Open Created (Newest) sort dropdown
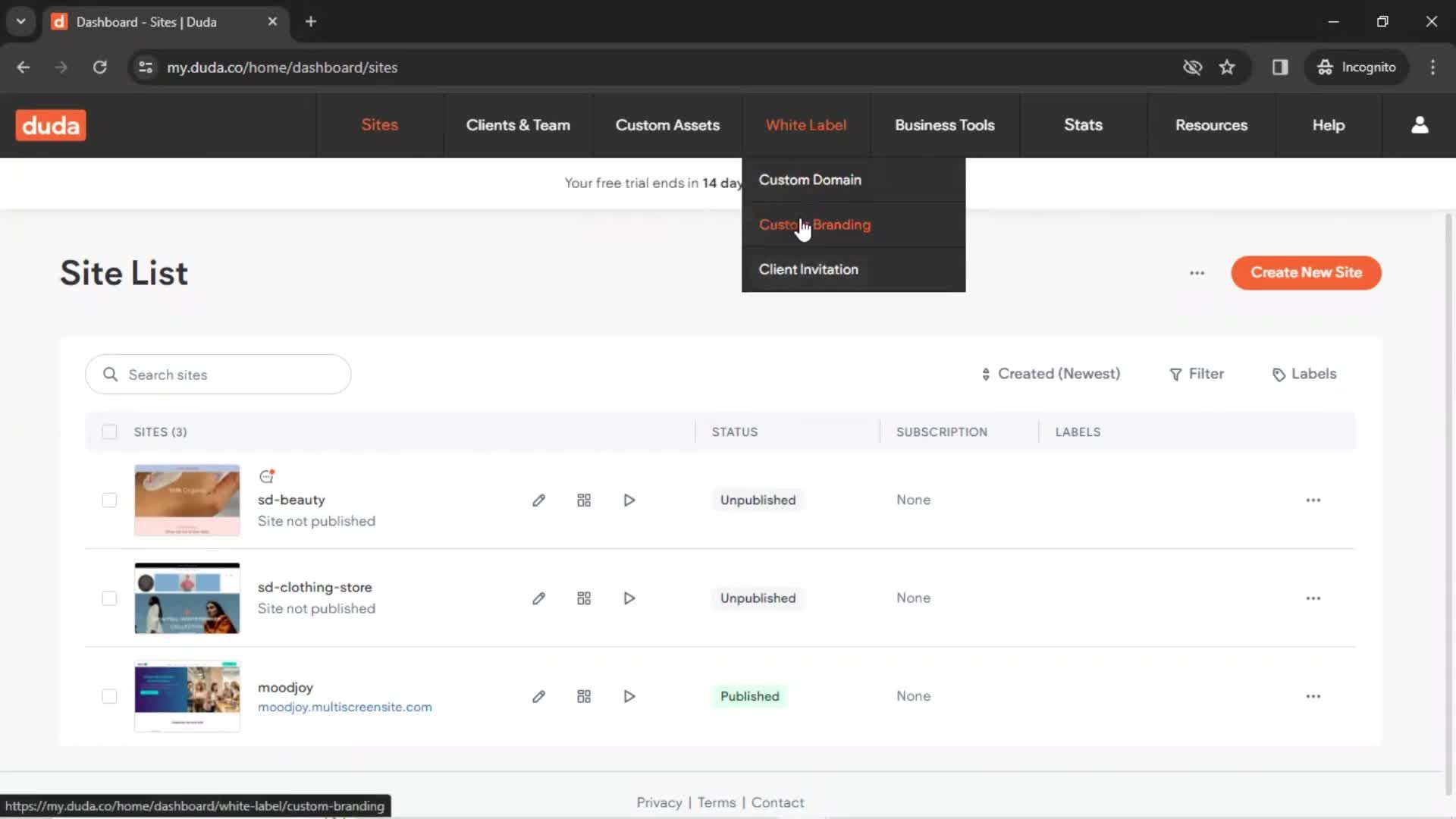Viewport: 1456px width, 819px height. point(1050,374)
